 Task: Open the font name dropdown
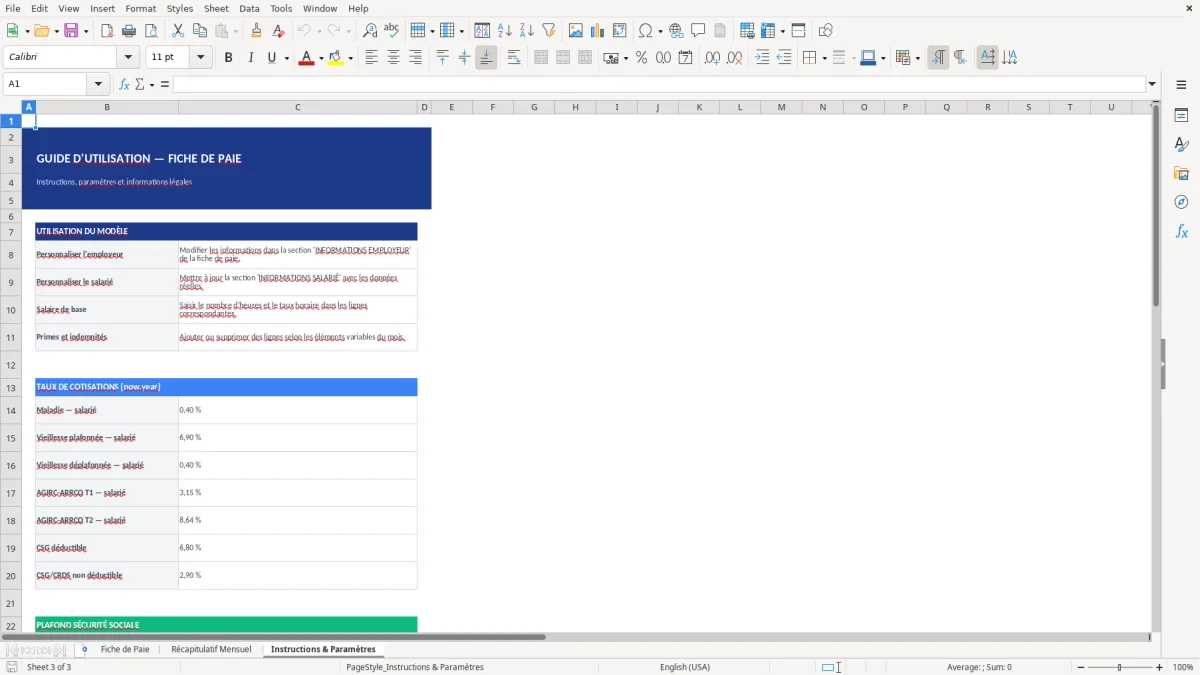[x=128, y=57]
